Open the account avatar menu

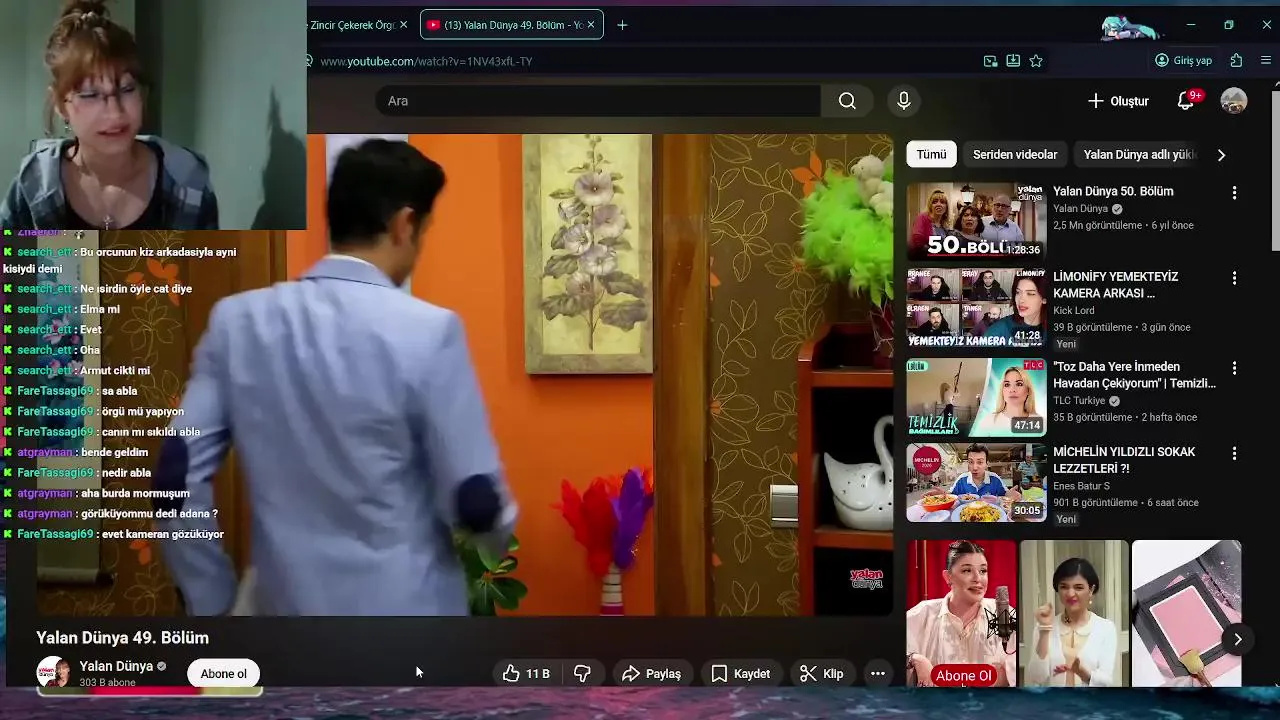point(1234,101)
